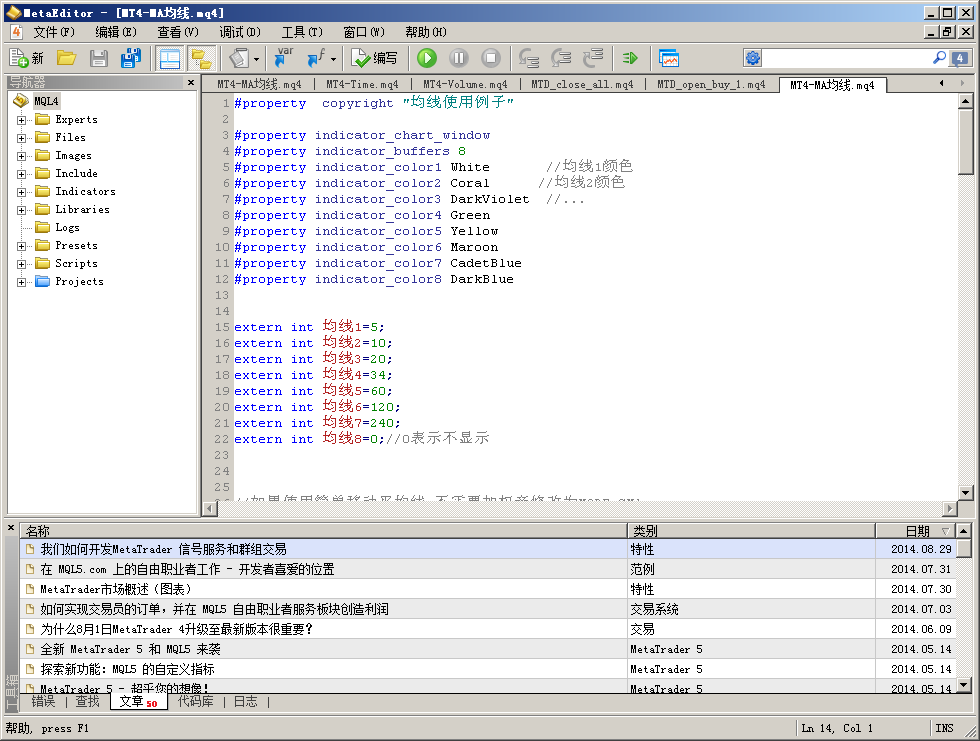Screen dimensions: 980x741
Task: Switch to the MTD_close_all.mq4 tab
Action: point(582,85)
